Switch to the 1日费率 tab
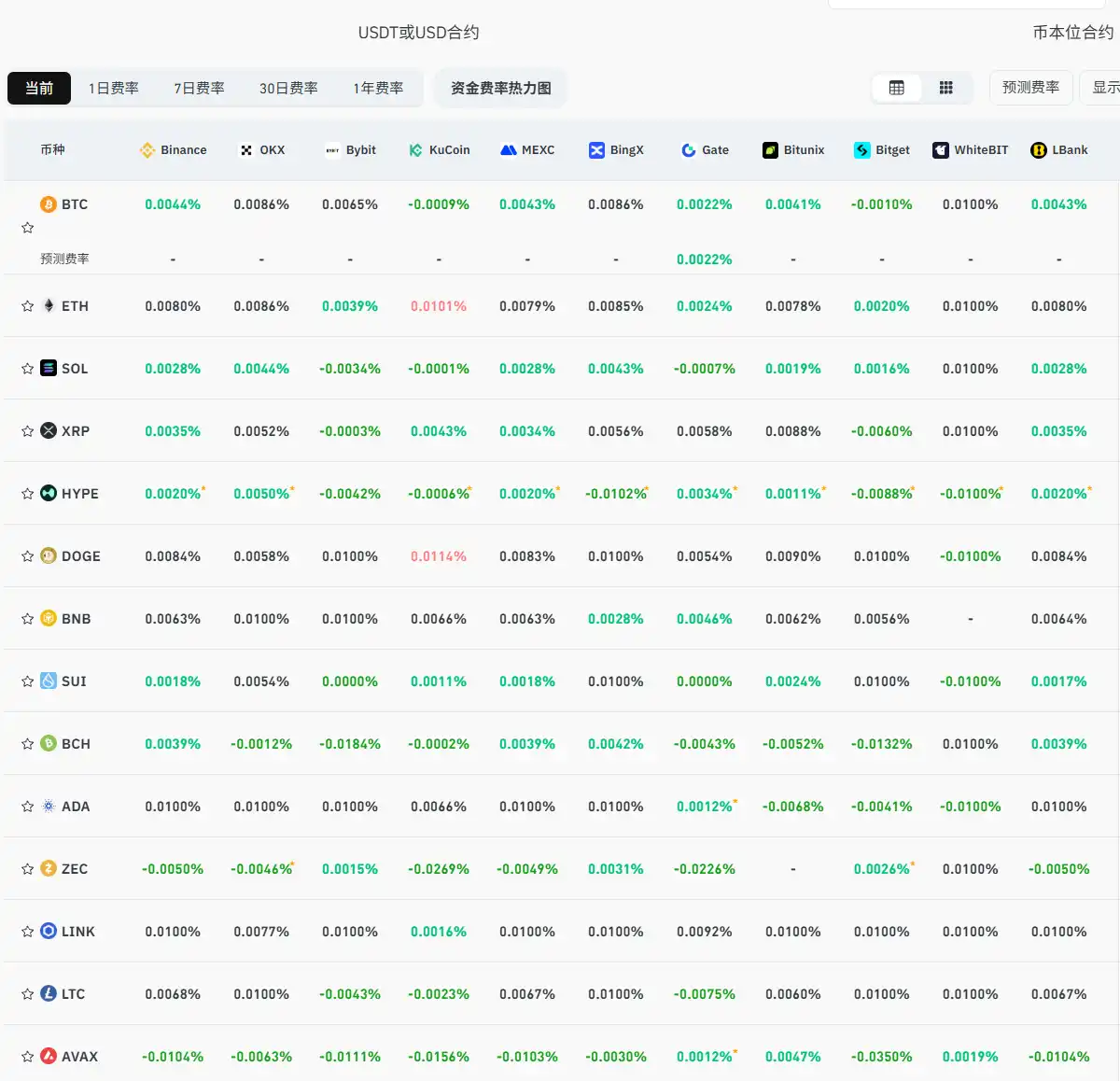 112,87
